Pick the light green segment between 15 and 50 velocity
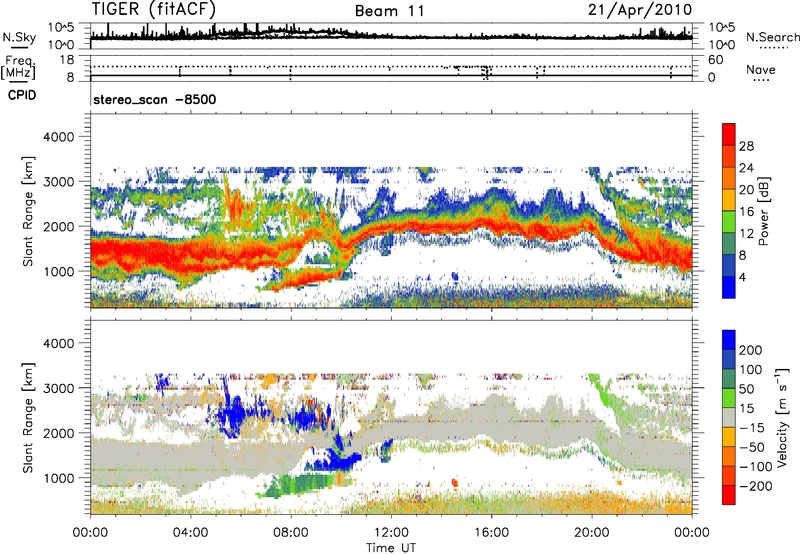The image size is (800, 554). 729,398
